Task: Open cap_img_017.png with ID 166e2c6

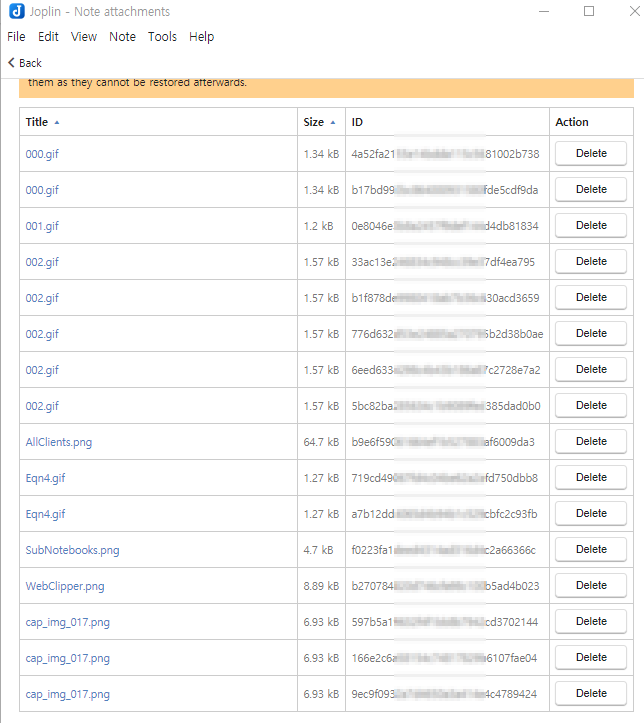Action: click(x=67, y=658)
